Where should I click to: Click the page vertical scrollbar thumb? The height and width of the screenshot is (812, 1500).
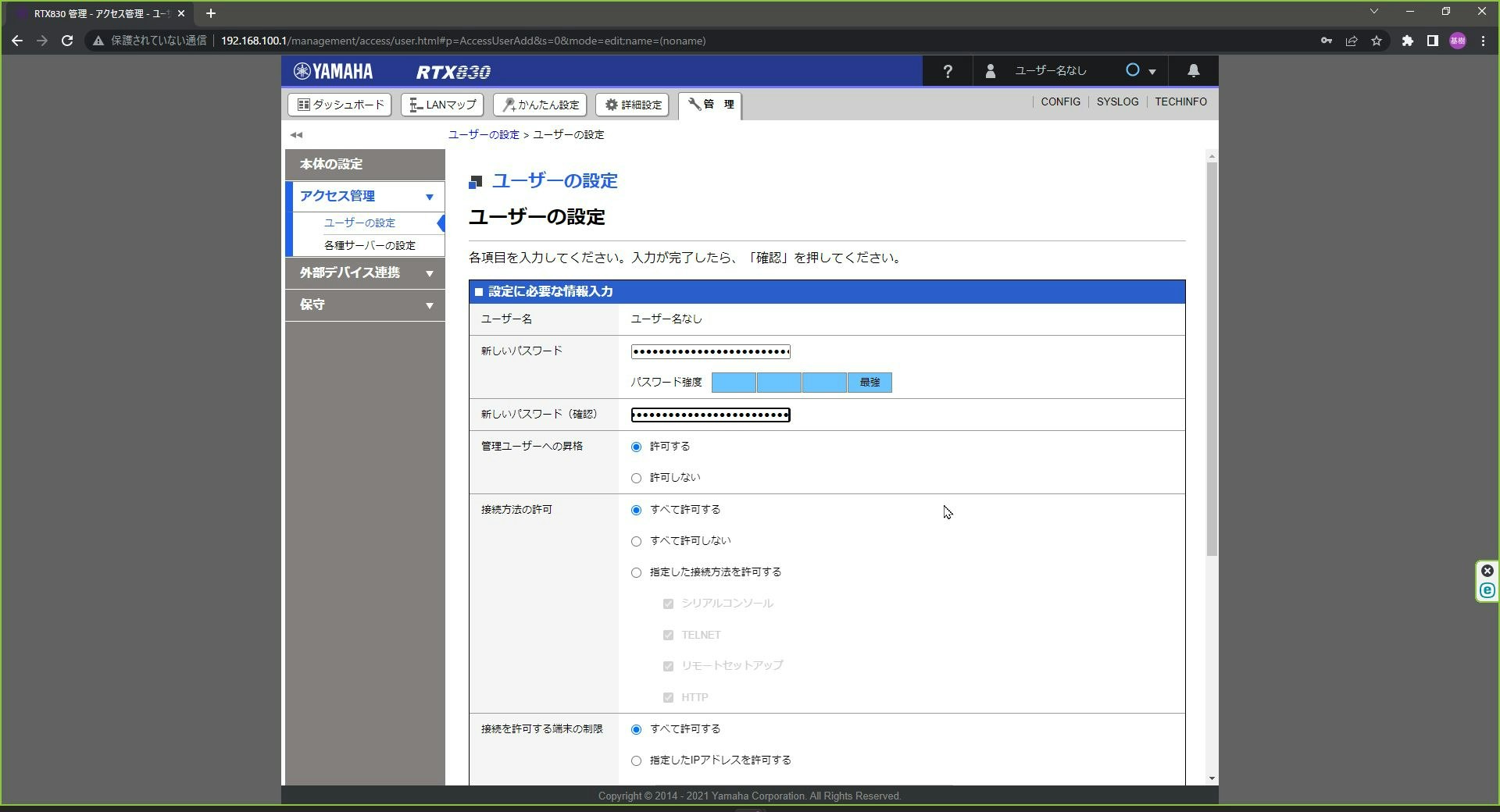[1212, 359]
